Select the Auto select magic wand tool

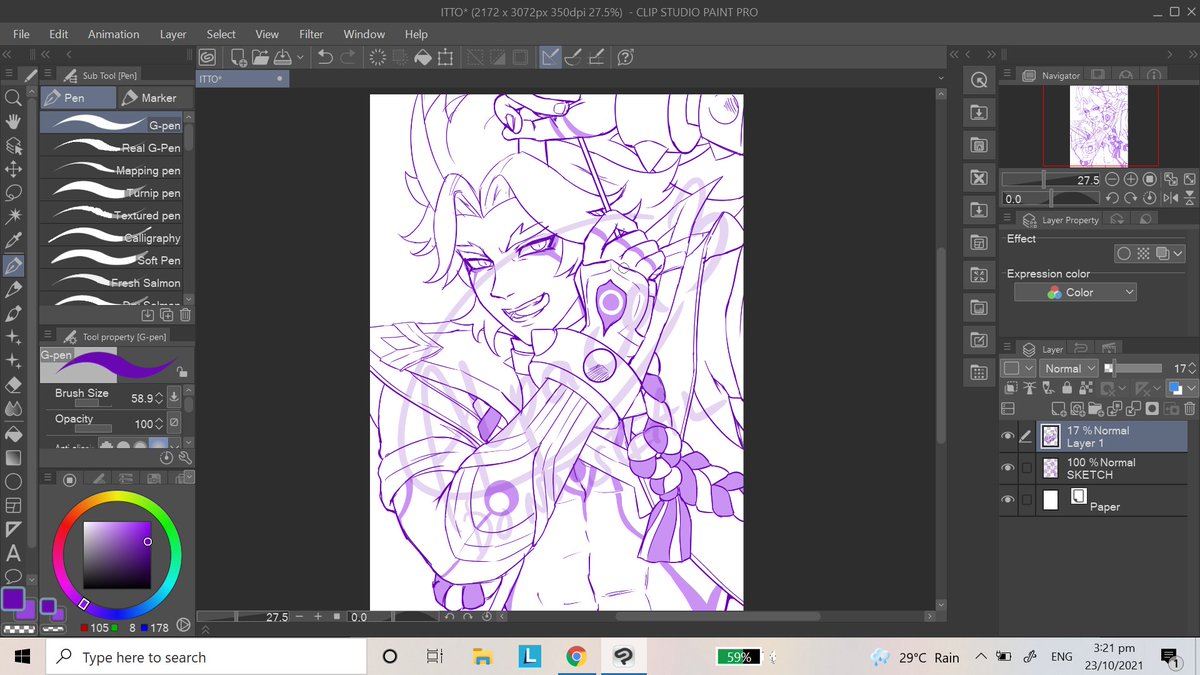(x=14, y=217)
